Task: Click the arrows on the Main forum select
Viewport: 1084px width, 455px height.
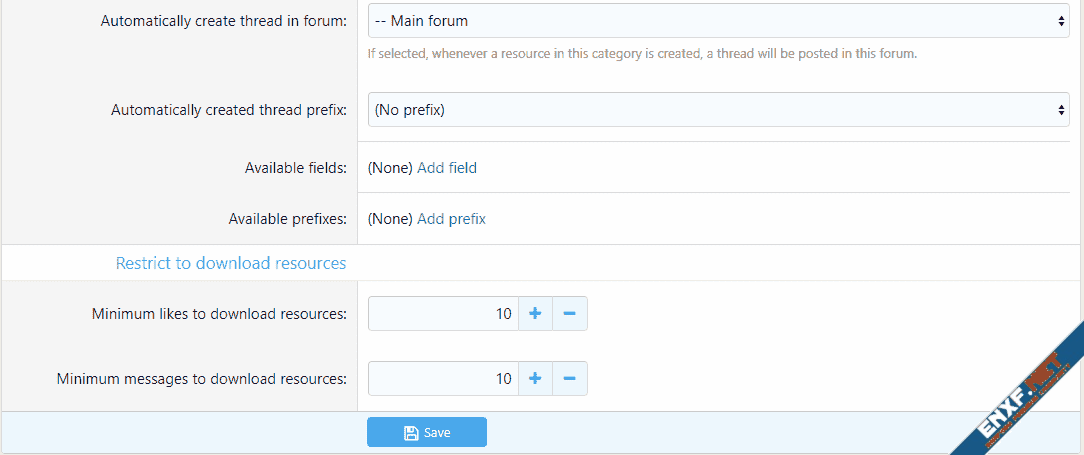Action: tap(1061, 21)
